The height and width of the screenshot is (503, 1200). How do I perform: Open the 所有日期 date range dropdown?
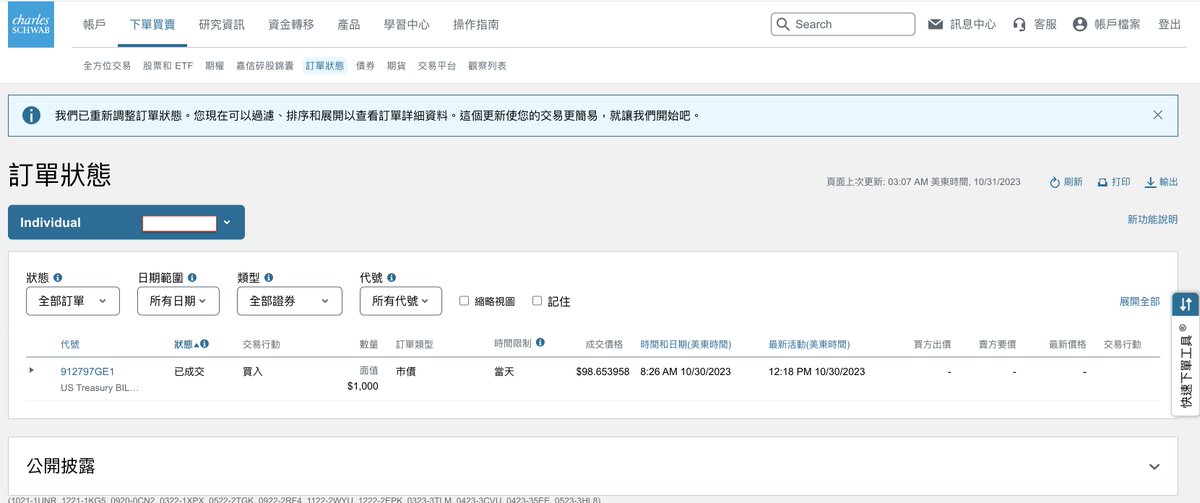tap(178, 301)
